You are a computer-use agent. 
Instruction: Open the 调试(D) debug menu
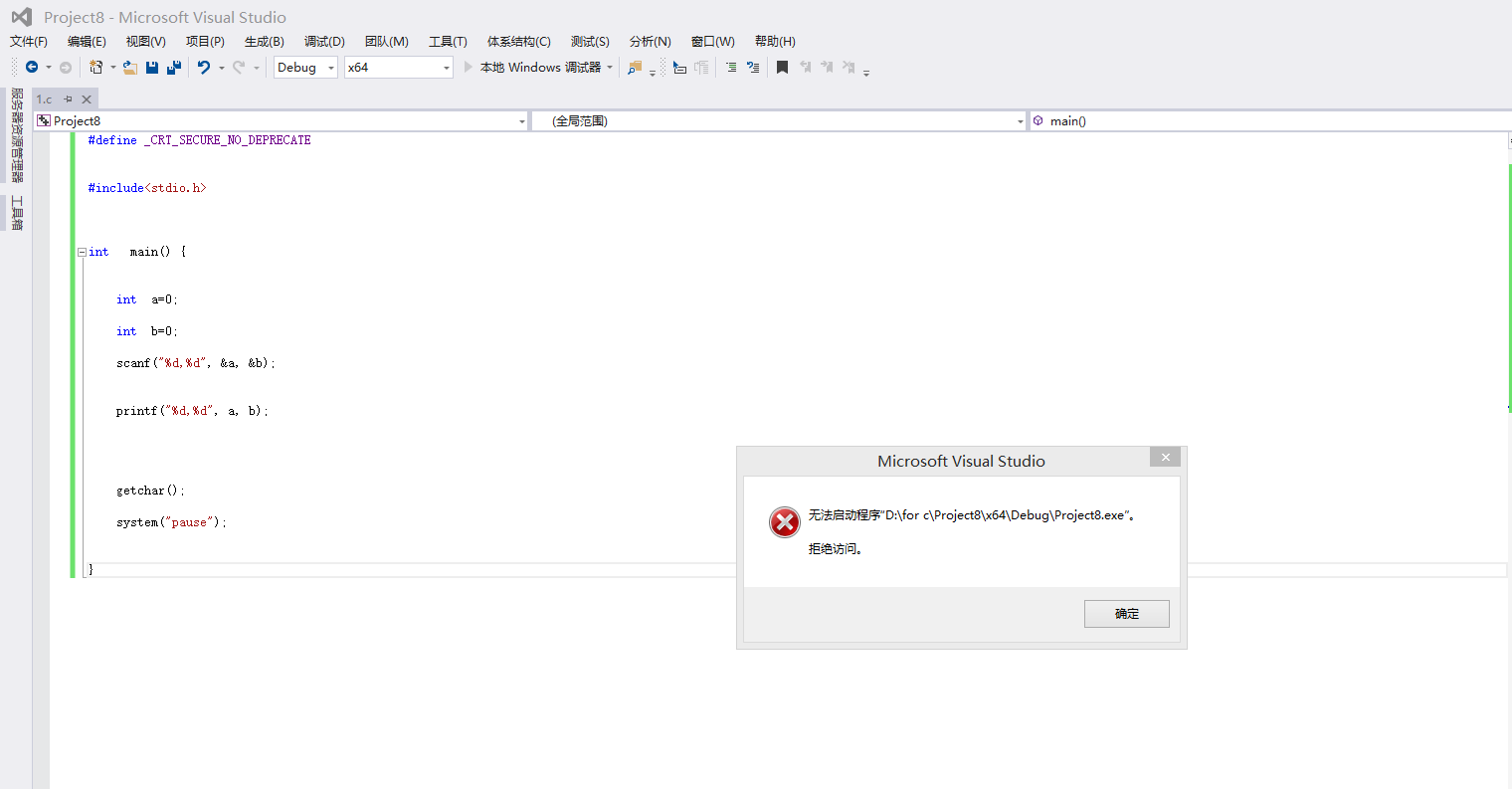click(x=324, y=42)
